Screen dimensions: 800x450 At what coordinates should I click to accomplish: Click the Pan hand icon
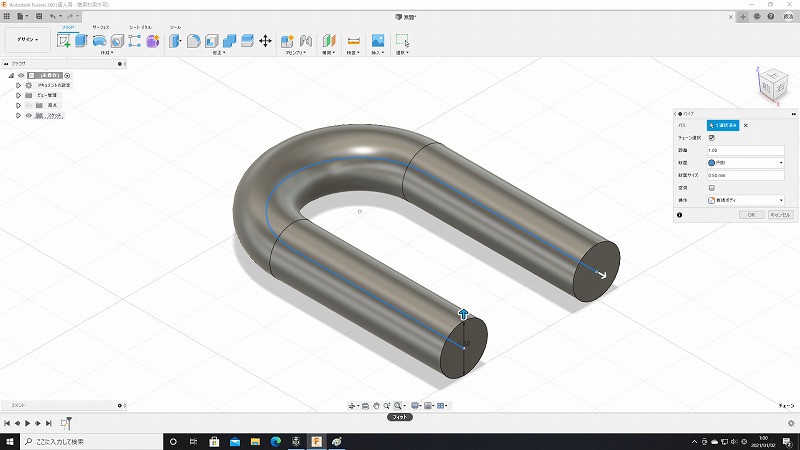[x=376, y=405]
